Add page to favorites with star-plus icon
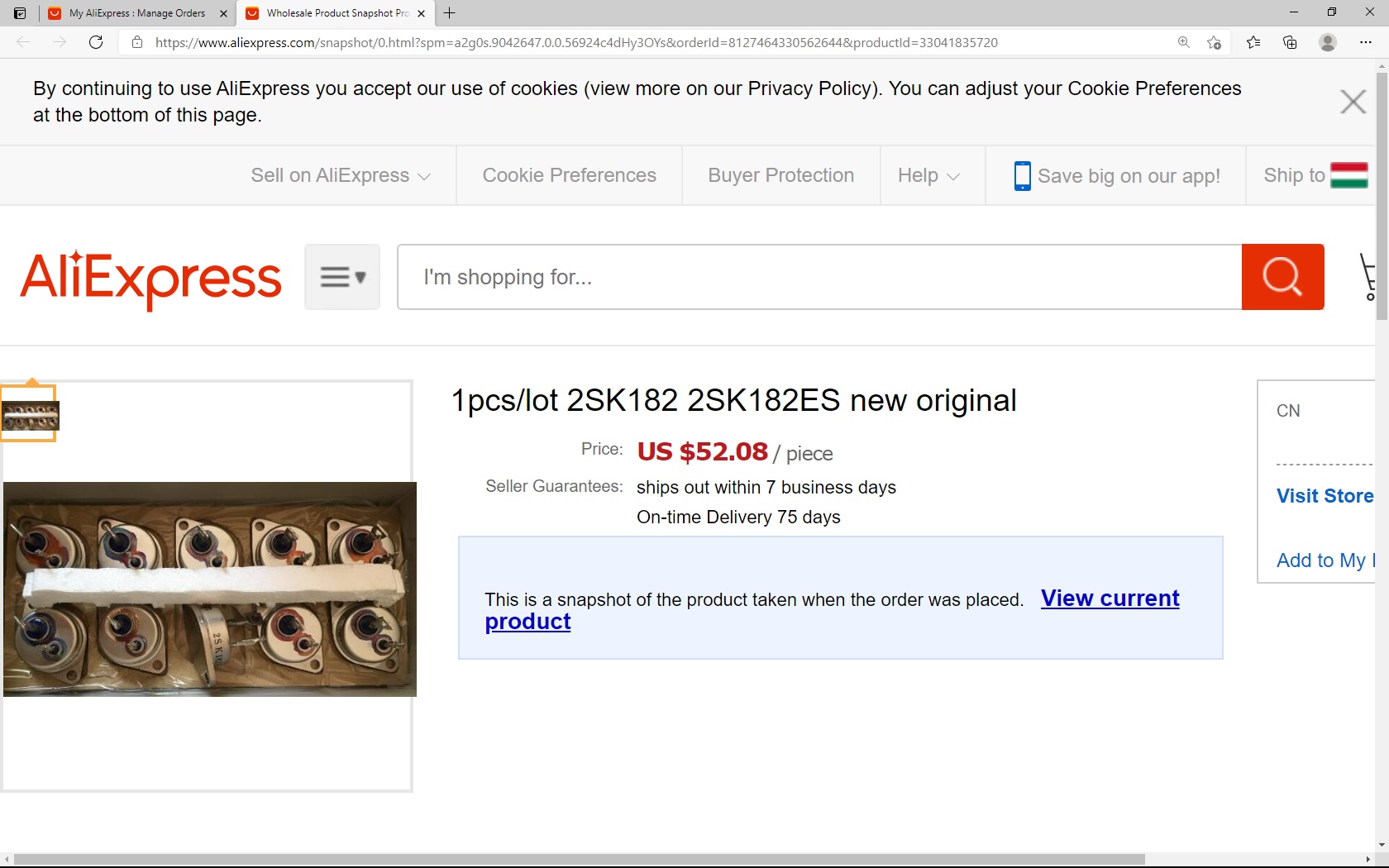This screenshot has width=1389, height=868. [1214, 42]
